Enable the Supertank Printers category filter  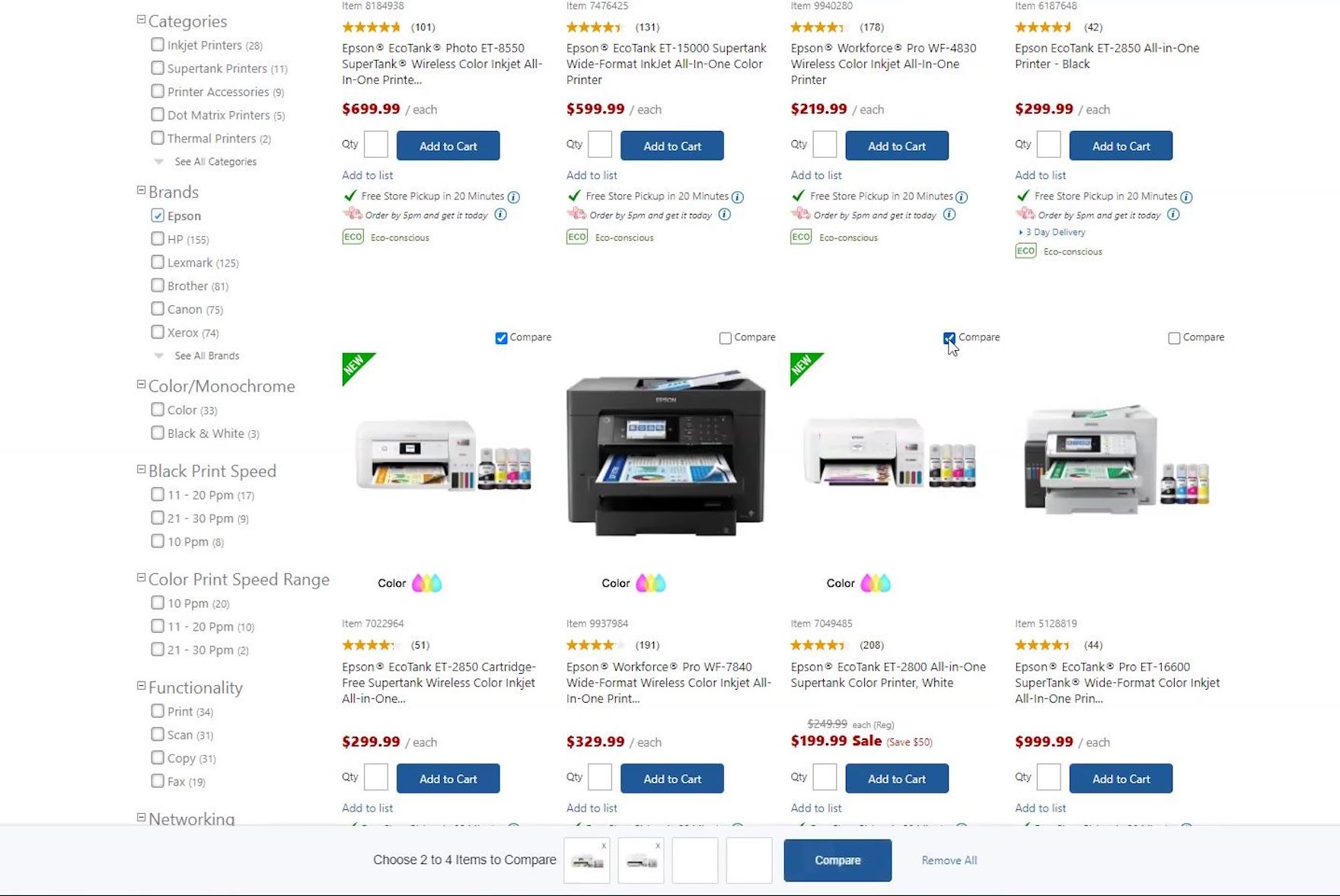158,68
